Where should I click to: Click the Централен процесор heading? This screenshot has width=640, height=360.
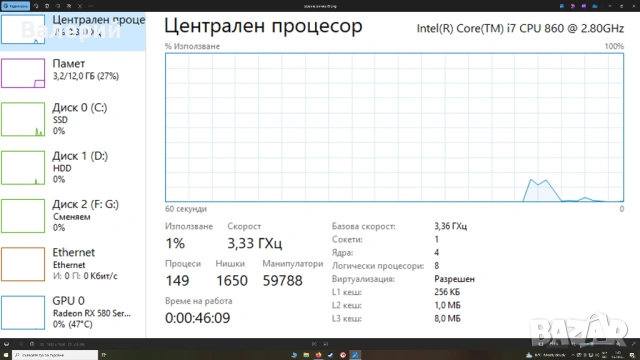(263, 26)
